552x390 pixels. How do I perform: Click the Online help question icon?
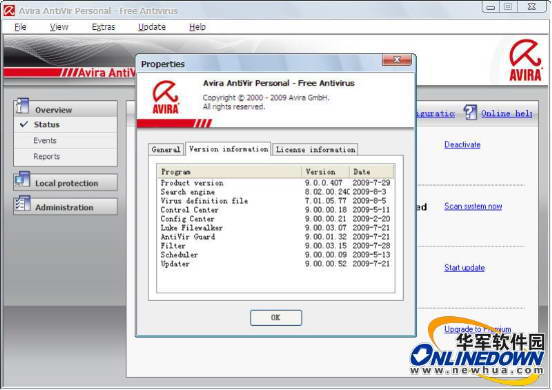[x=470, y=112]
